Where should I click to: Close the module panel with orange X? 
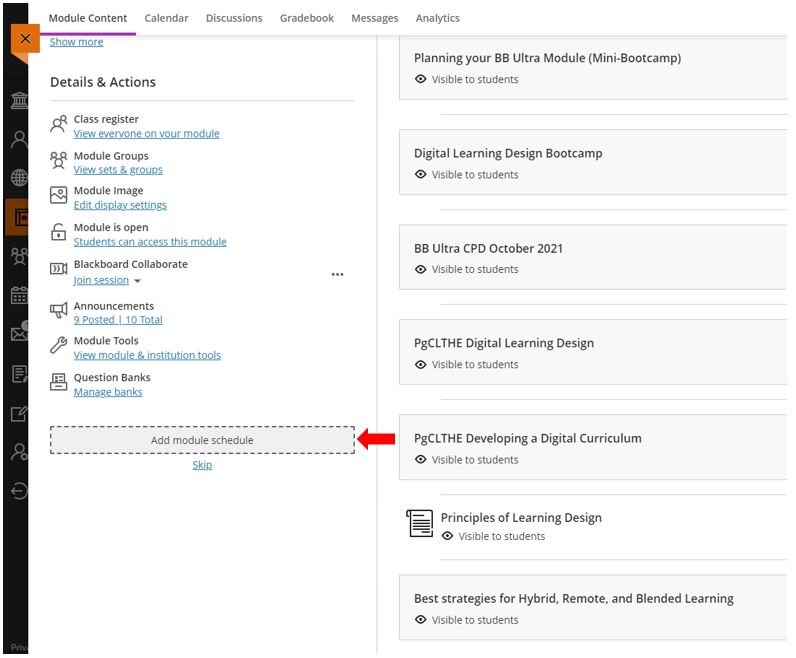pyautogui.click(x=25, y=39)
